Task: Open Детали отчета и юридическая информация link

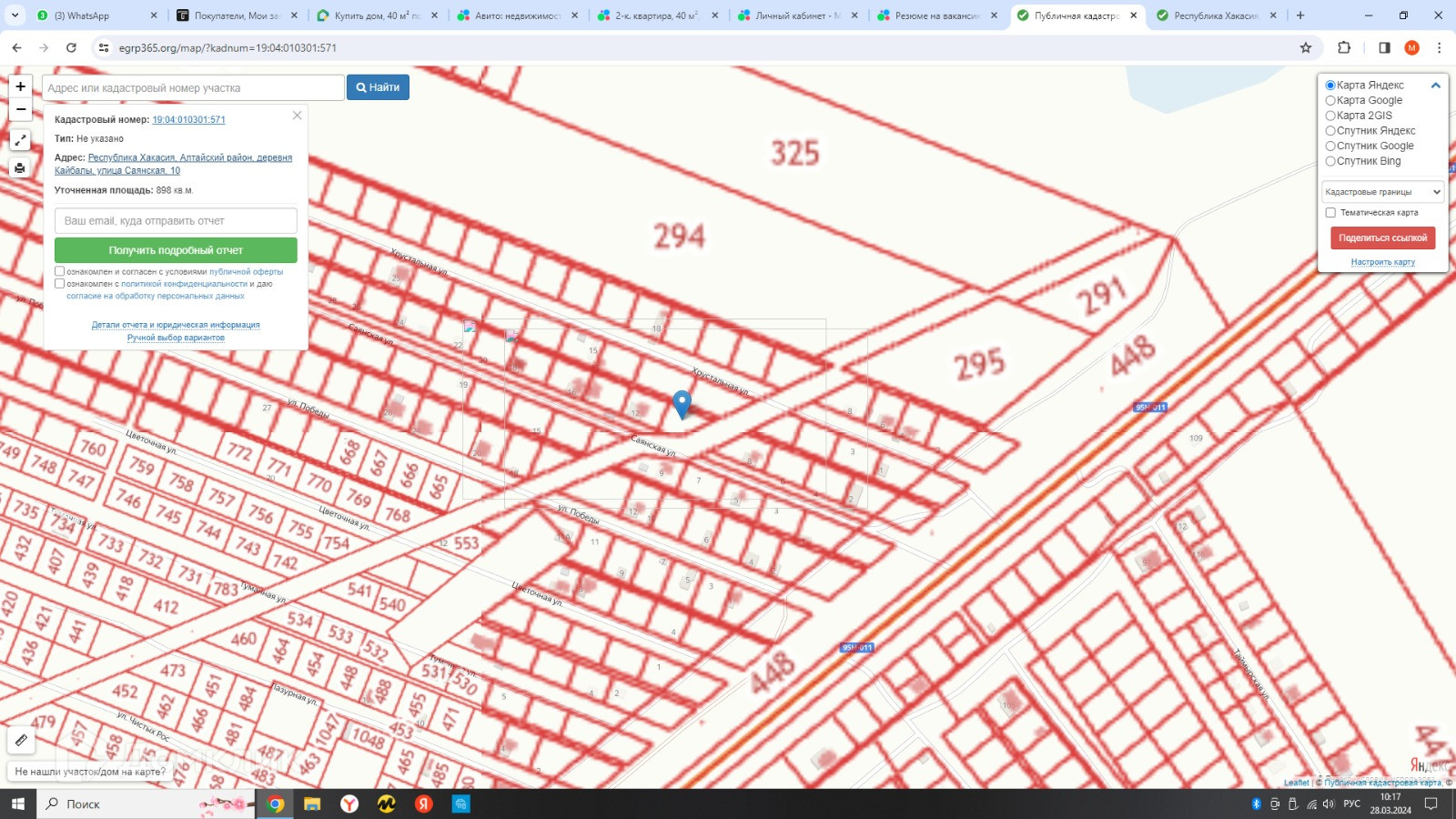Action: pyautogui.click(x=176, y=325)
